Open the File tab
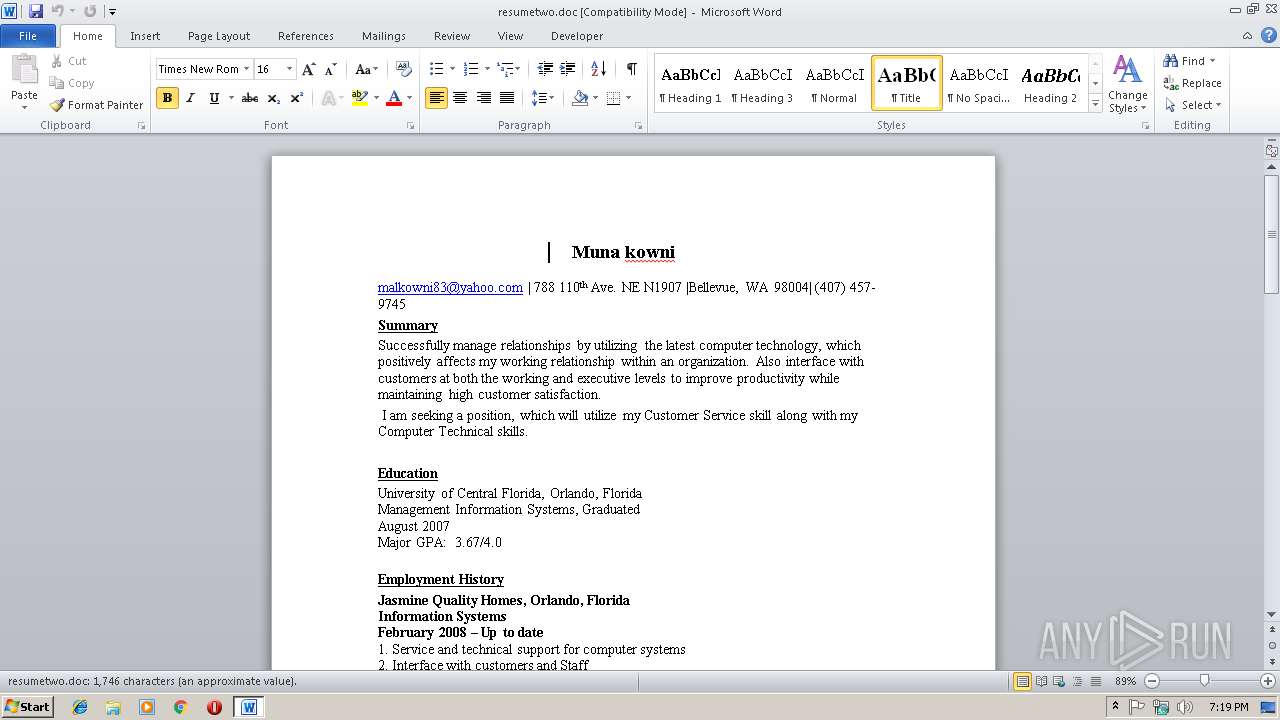Screen dimensions: 1280x720 point(28,36)
